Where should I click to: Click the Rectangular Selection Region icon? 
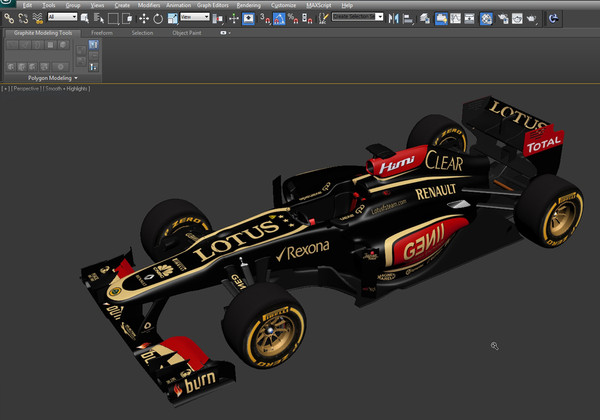tap(113, 18)
